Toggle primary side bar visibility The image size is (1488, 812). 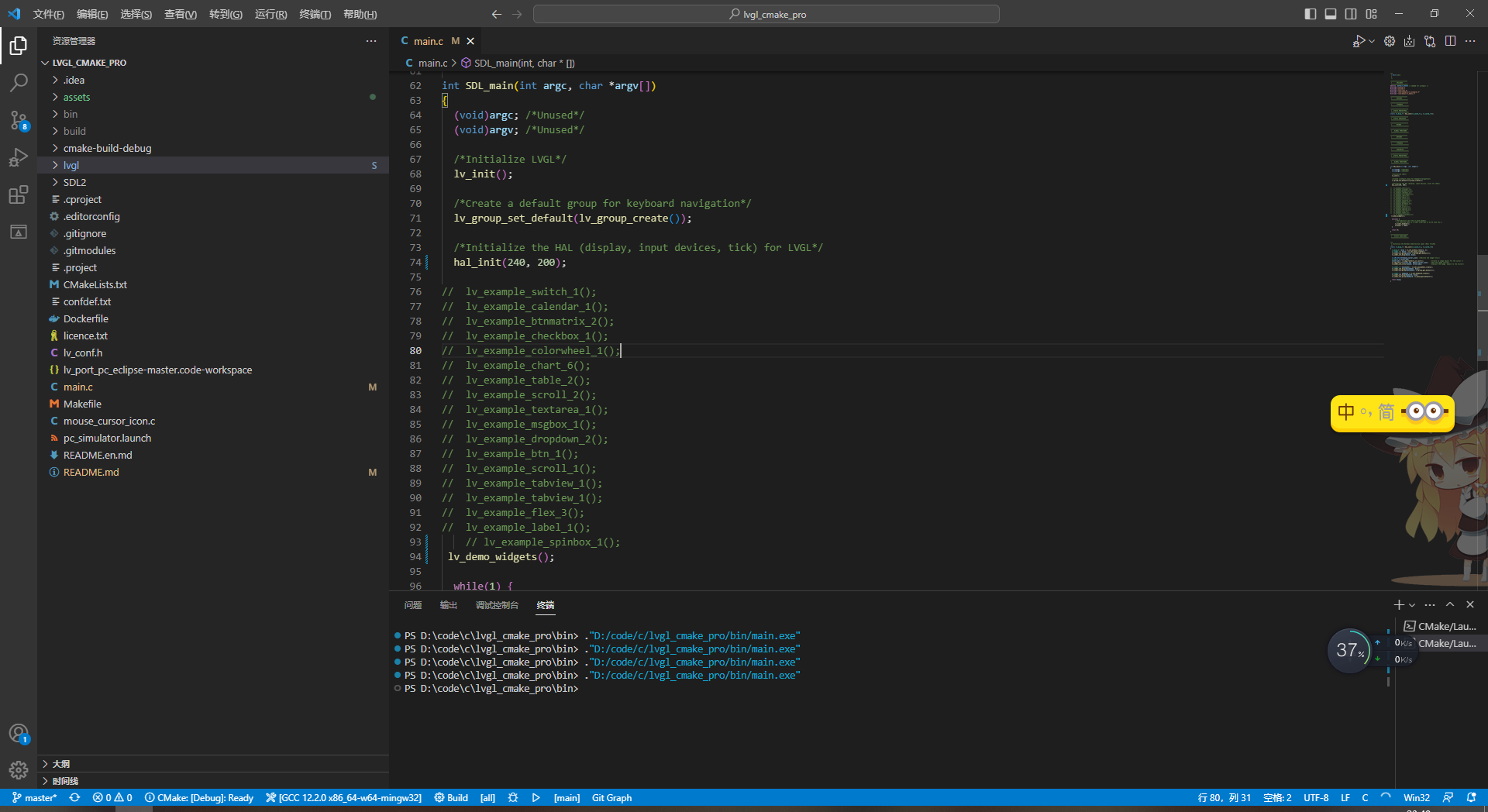[x=1311, y=14]
